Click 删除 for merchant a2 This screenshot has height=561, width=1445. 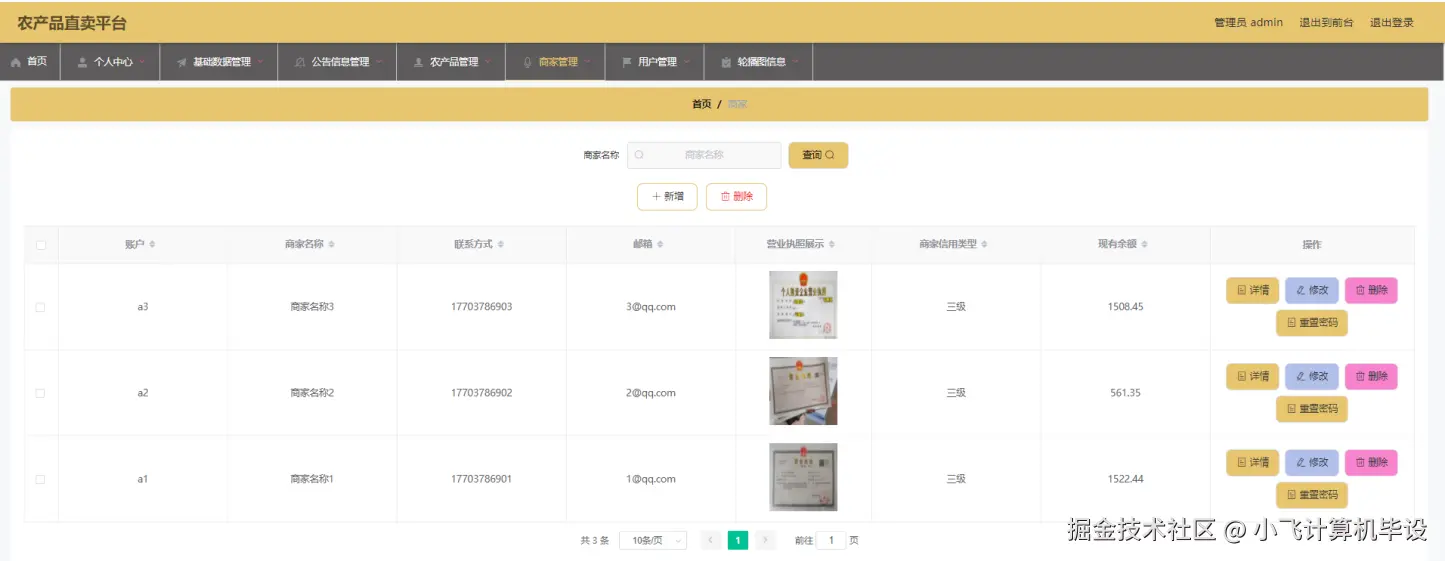tap(1371, 376)
